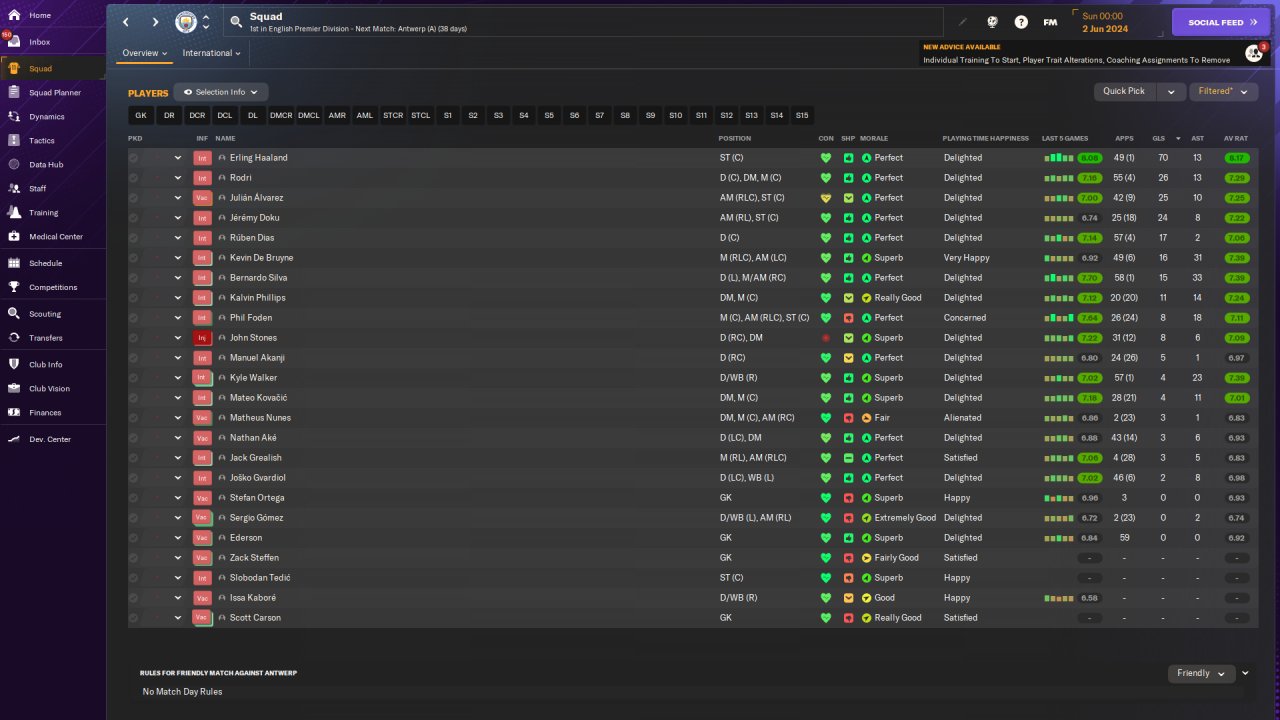The image size is (1280, 720).
Task: Open Club Vision in the sidebar
Action: pyautogui.click(x=52, y=388)
